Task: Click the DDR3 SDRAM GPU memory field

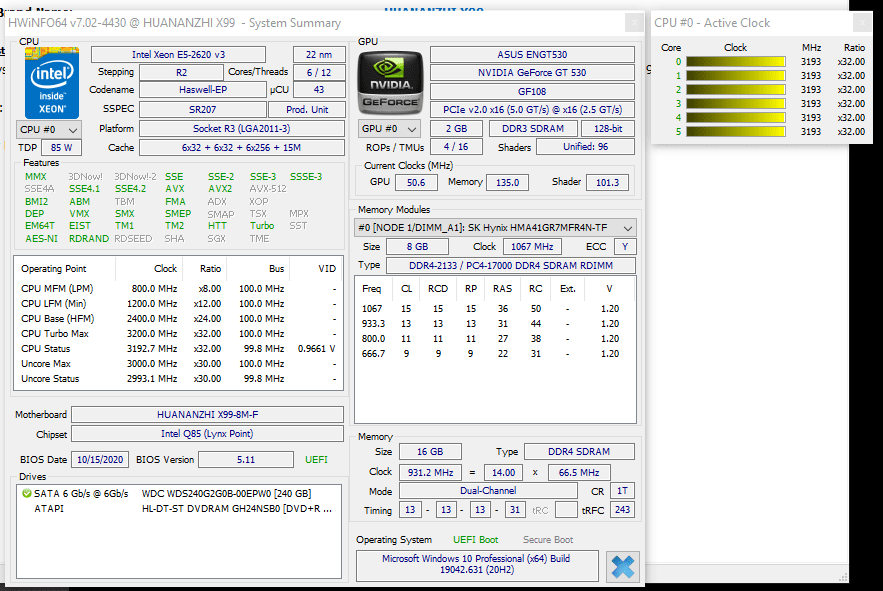Action: coord(533,128)
